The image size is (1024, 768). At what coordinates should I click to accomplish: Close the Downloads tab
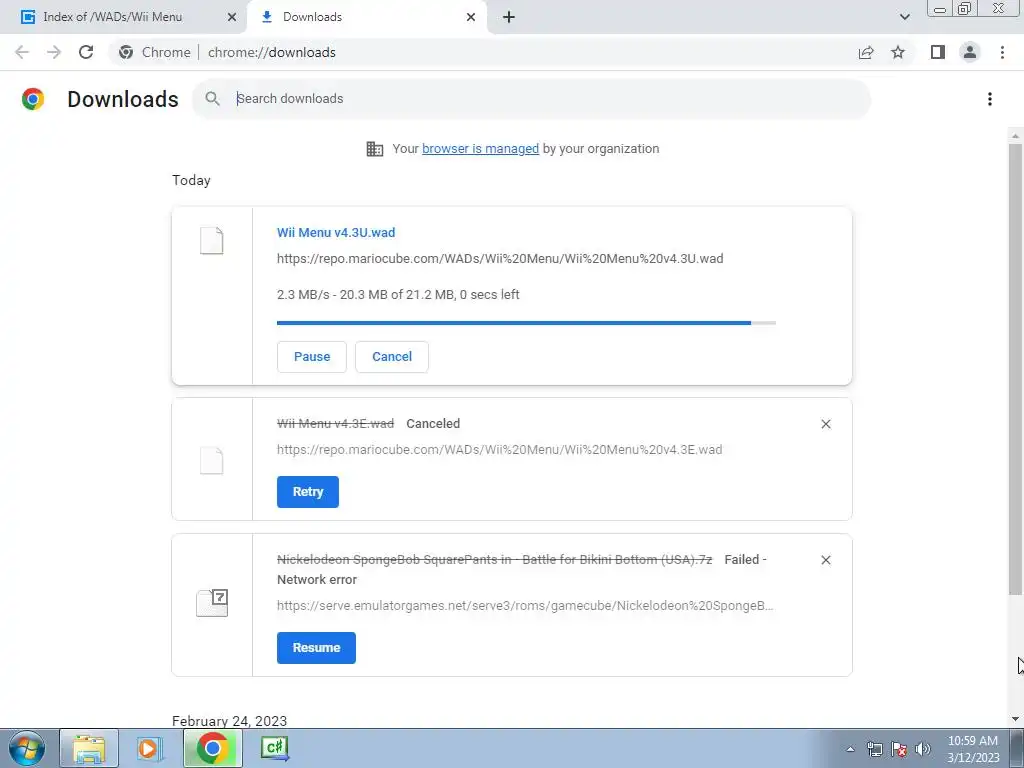[471, 17]
